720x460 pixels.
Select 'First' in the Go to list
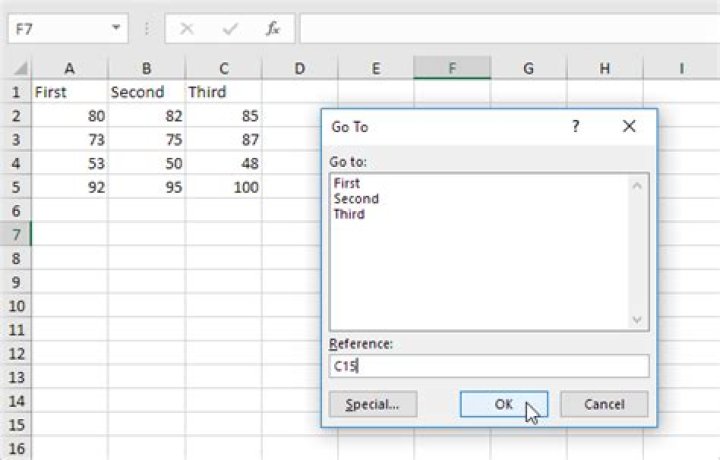pyautogui.click(x=347, y=183)
